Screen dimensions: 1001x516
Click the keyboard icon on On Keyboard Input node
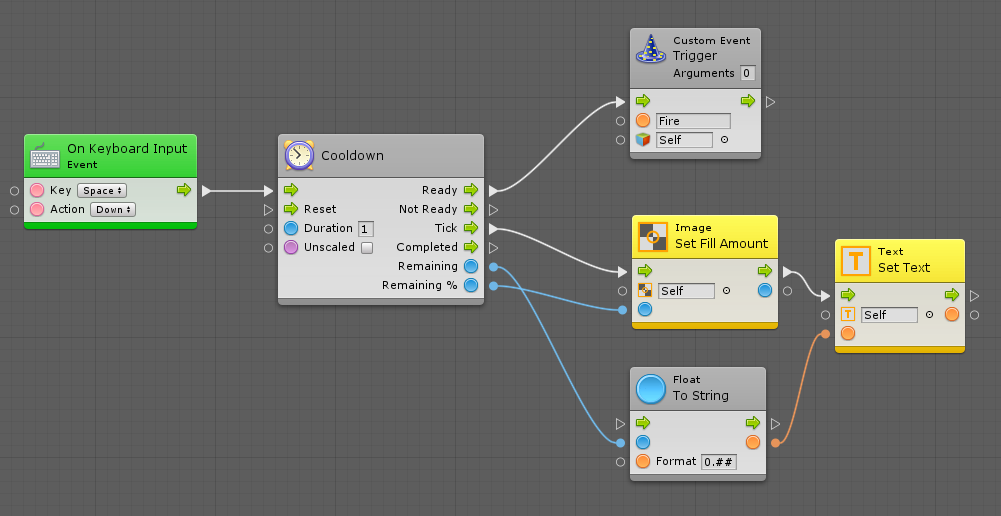tap(45, 156)
